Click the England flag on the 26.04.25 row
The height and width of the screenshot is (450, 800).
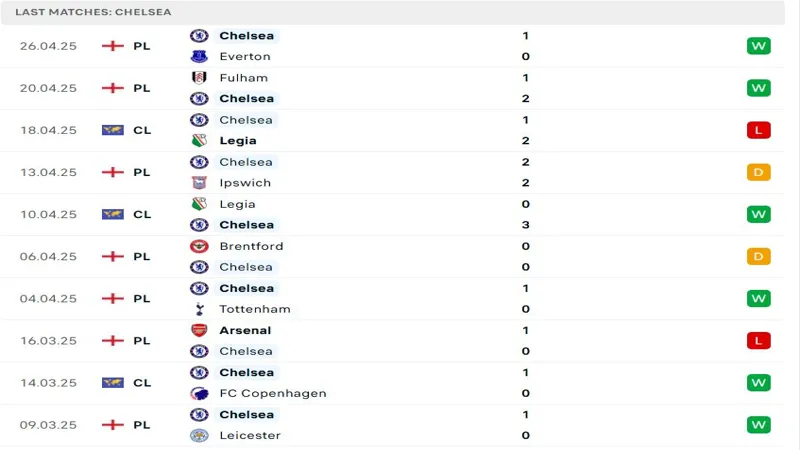tap(113, 46)
